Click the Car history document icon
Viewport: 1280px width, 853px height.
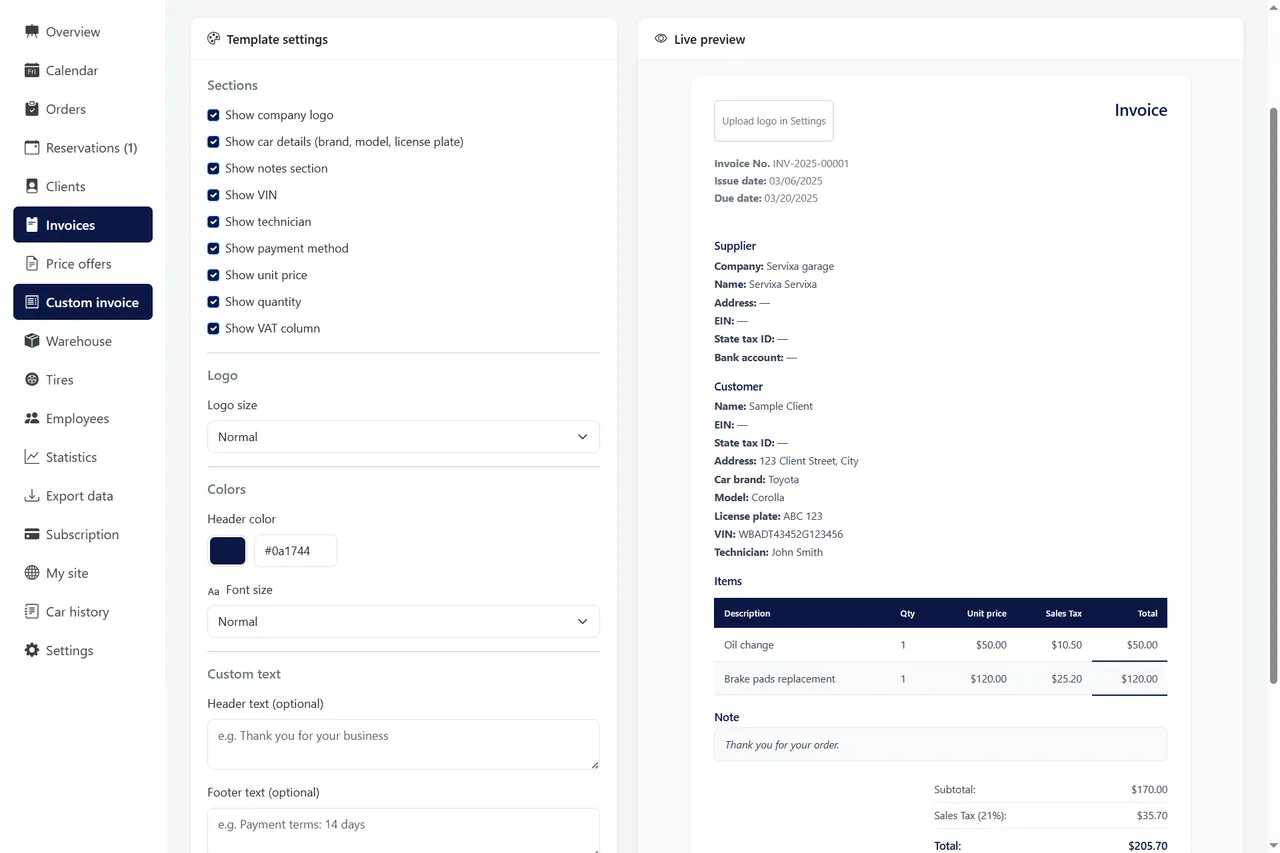click(x=32, y=612)
